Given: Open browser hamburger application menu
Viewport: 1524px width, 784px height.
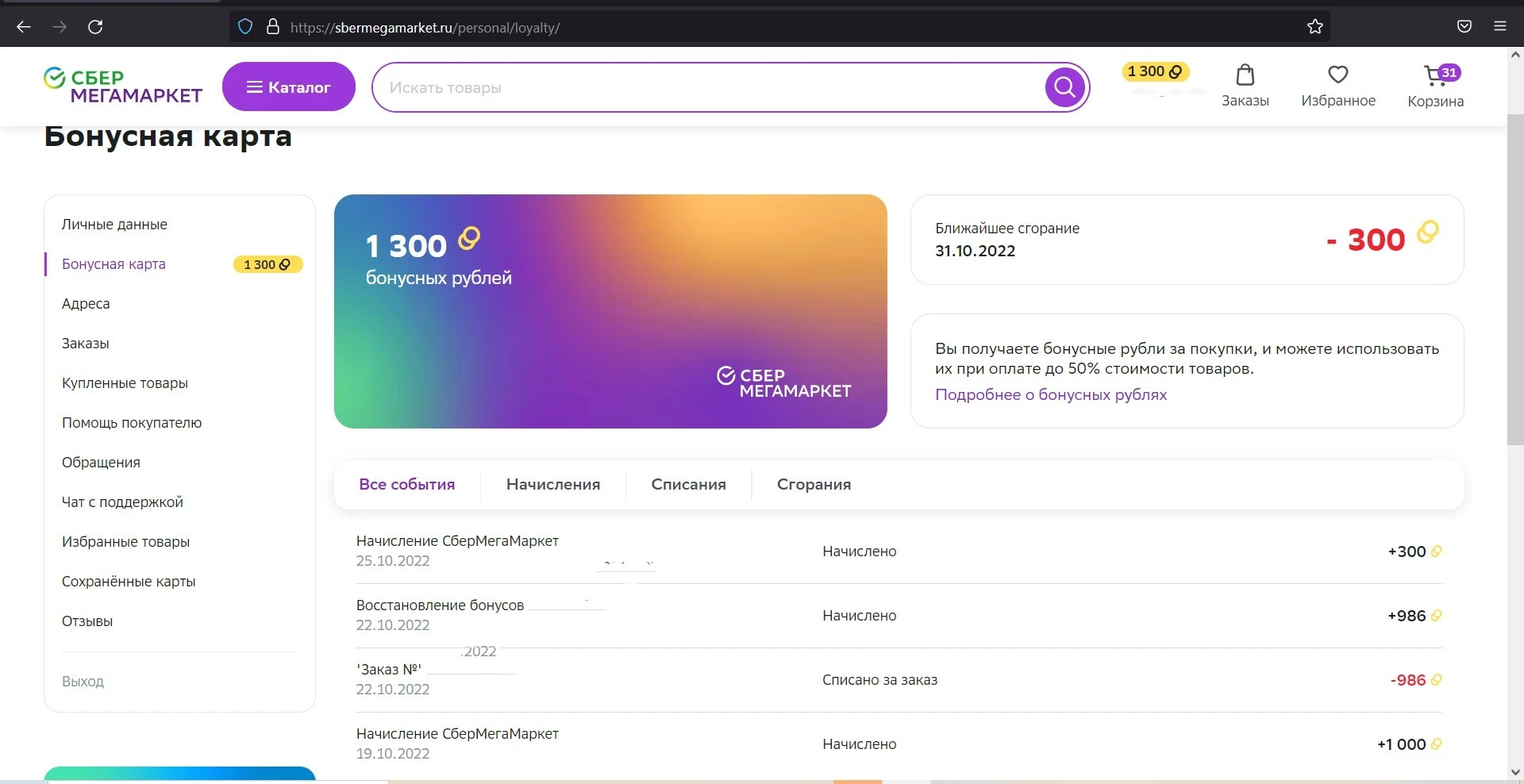Looking at the screenshot, I should tap(1500, 27).
